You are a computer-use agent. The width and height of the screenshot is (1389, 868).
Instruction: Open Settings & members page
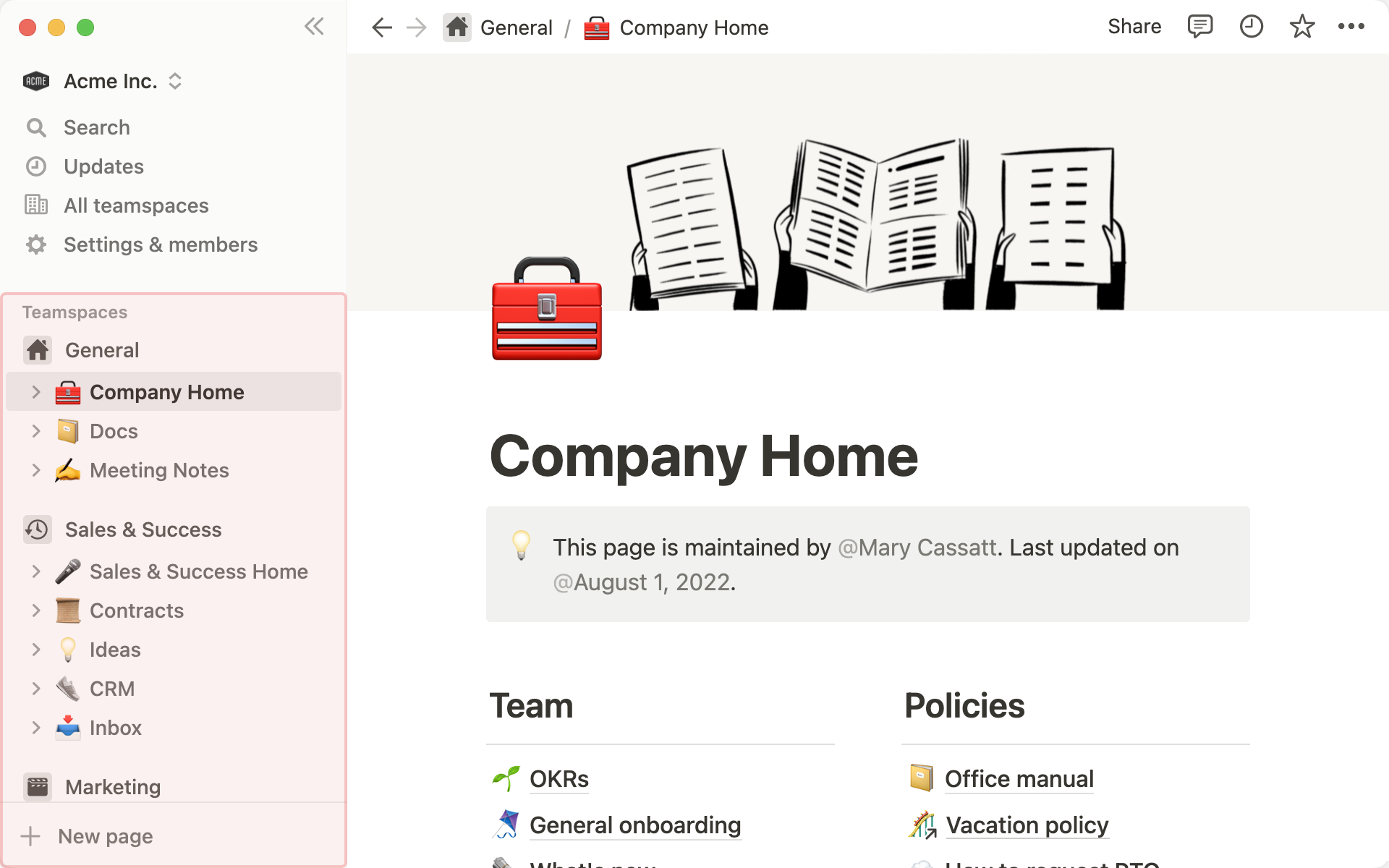coord(160,244)
